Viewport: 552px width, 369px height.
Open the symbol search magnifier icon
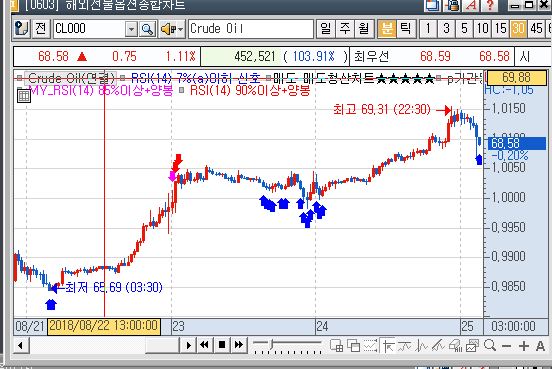[x=147, y=29]
